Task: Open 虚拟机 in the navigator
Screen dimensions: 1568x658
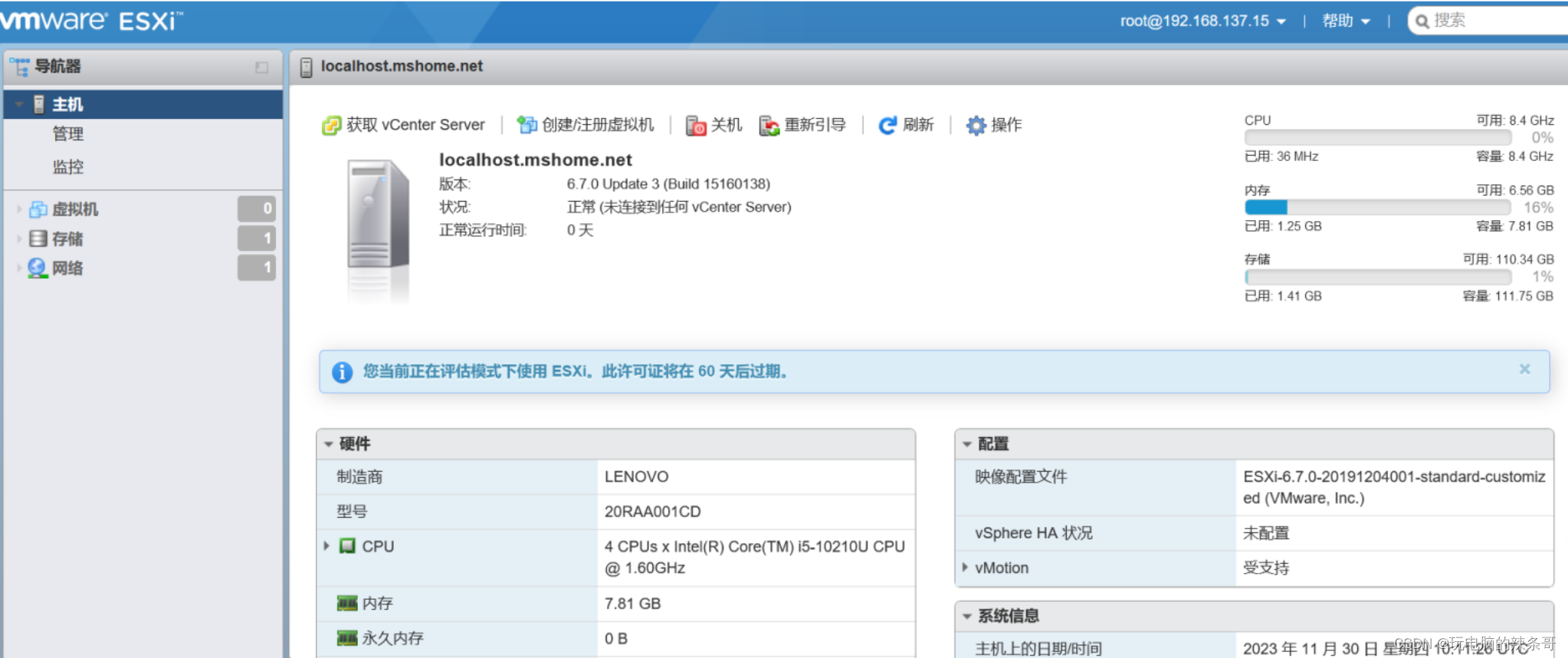Action: [75, 209]
